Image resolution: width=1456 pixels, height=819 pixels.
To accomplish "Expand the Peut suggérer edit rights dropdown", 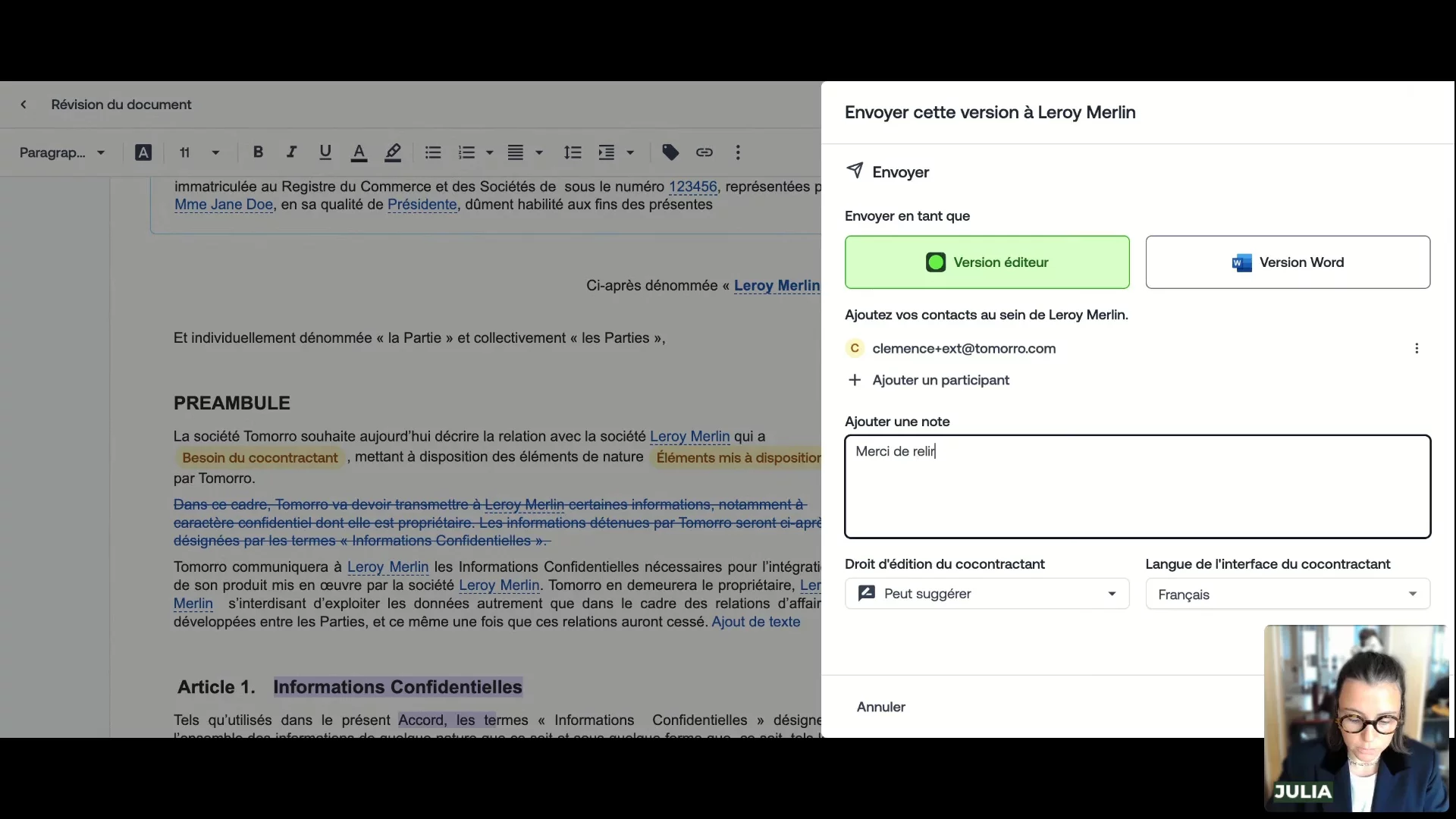I will (987, 594).
